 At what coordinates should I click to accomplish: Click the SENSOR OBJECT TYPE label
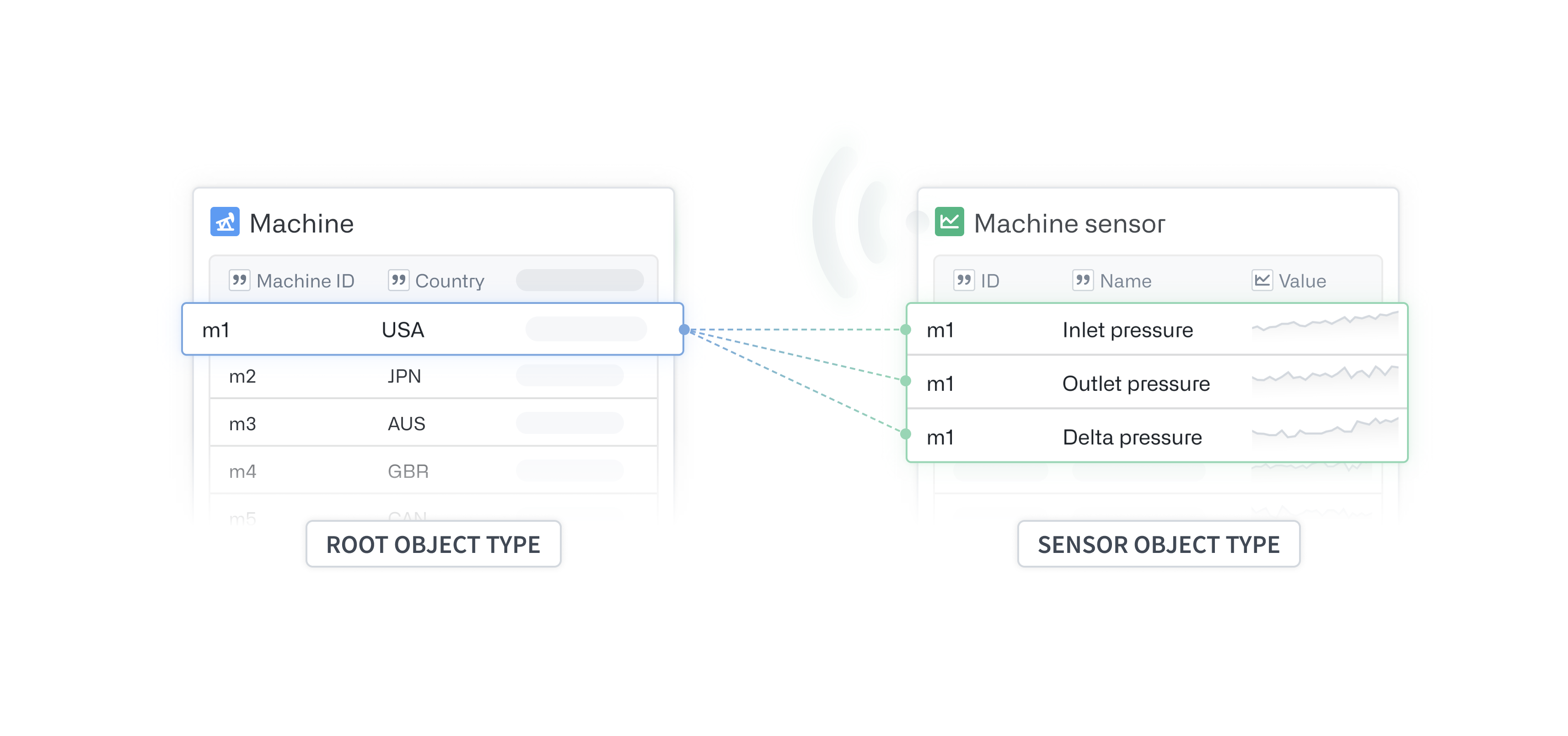[1159, 544]
